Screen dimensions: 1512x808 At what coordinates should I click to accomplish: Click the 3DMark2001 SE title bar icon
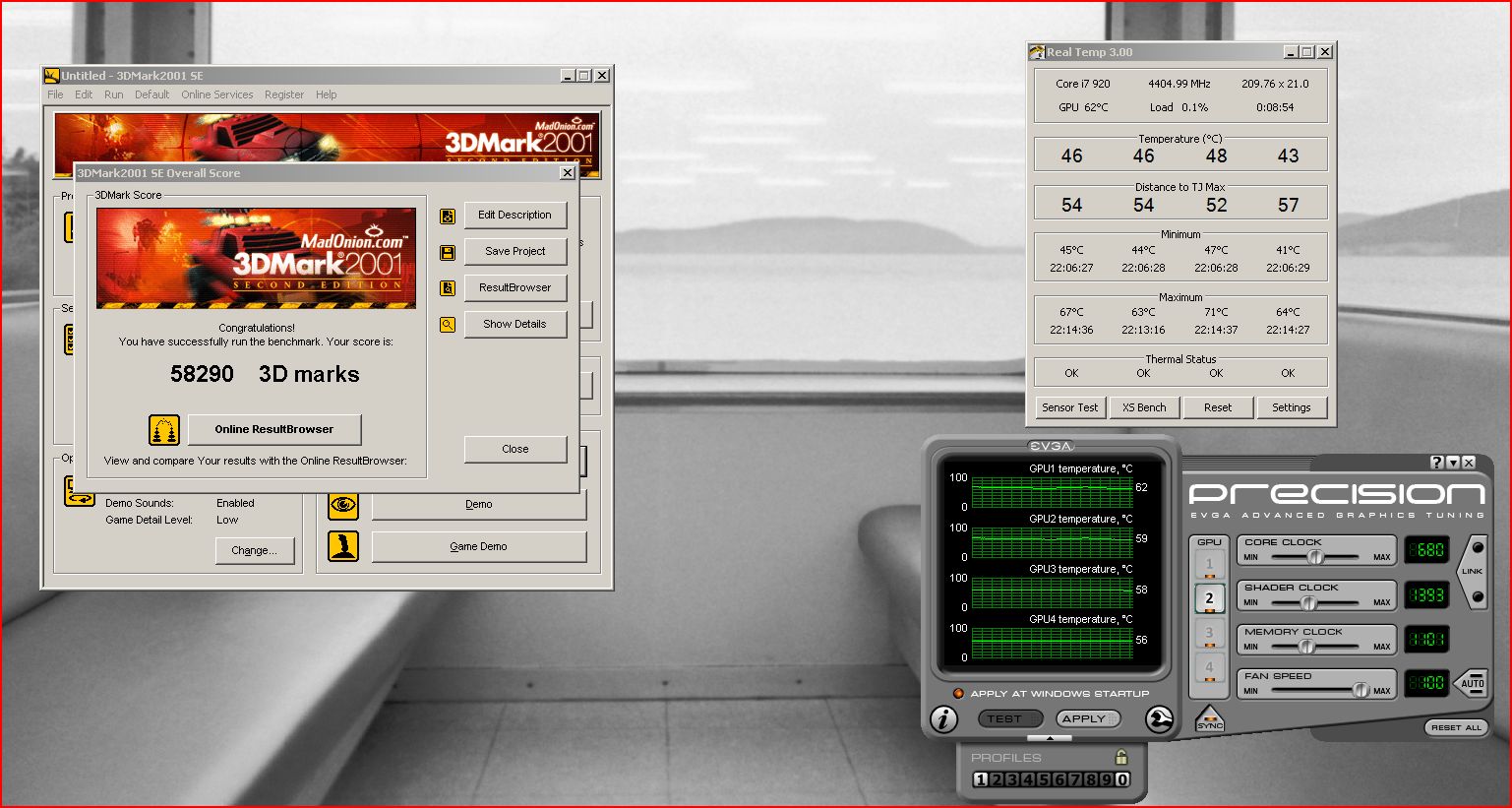[x=52, y=76]
